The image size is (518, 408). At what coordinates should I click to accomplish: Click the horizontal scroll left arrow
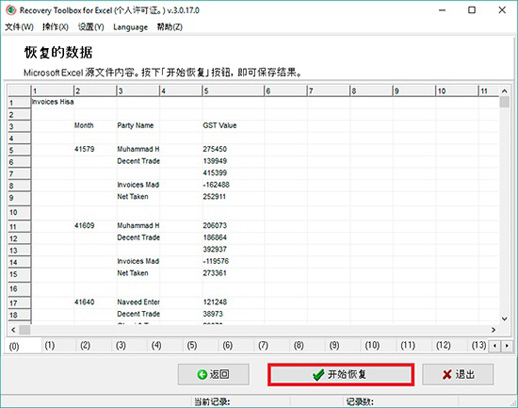click(x=13, y=330)
